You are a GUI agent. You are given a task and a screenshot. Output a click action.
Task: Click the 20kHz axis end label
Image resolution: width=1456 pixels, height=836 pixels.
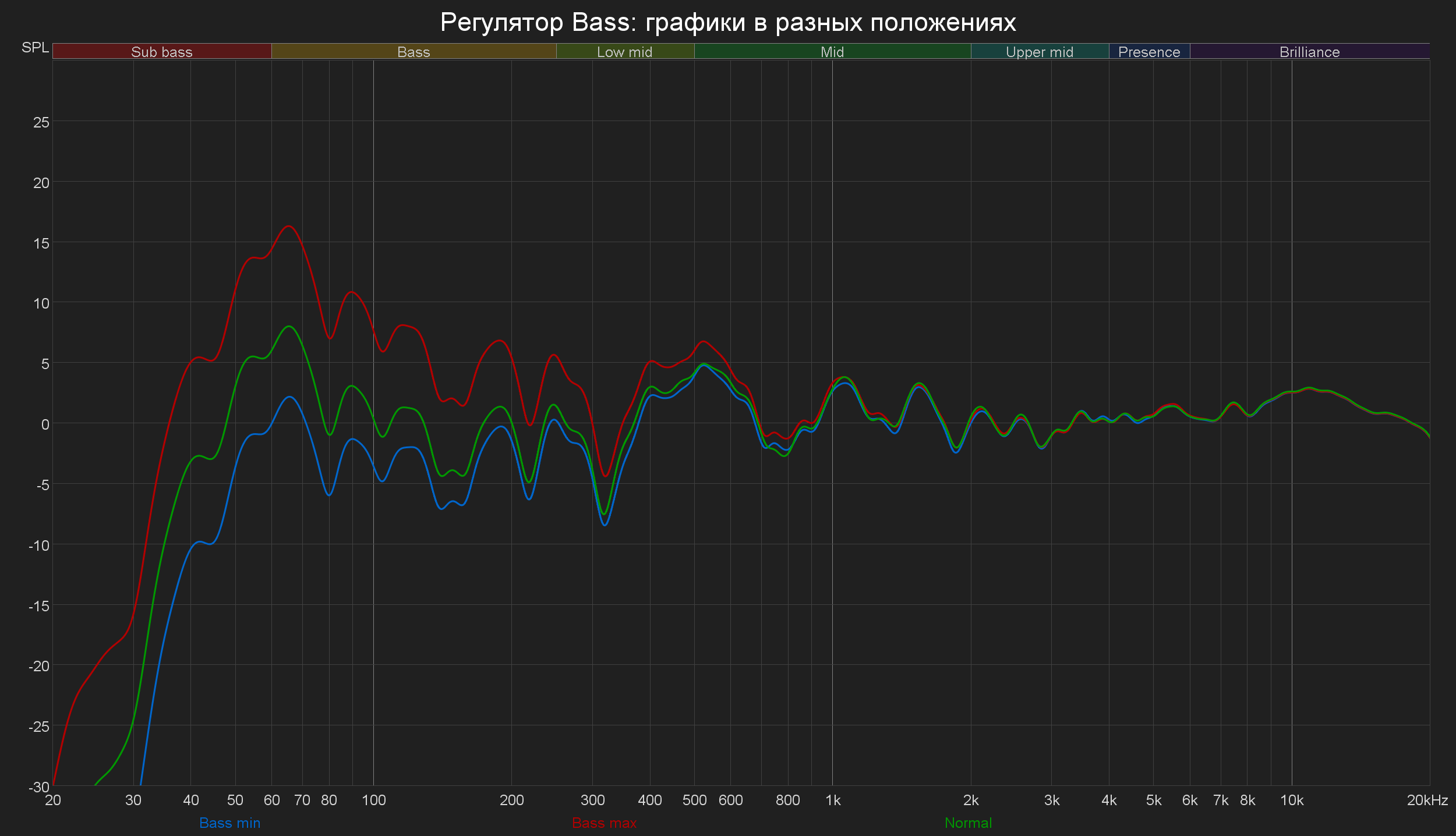click(1427, 800)
